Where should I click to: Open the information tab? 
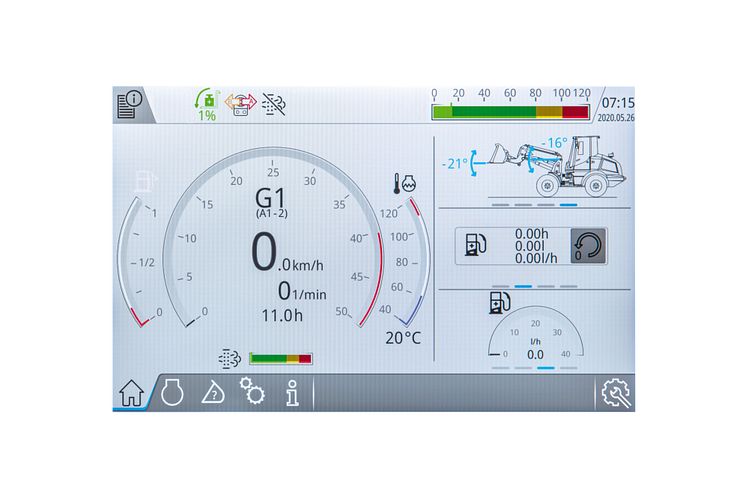[292, 393]
